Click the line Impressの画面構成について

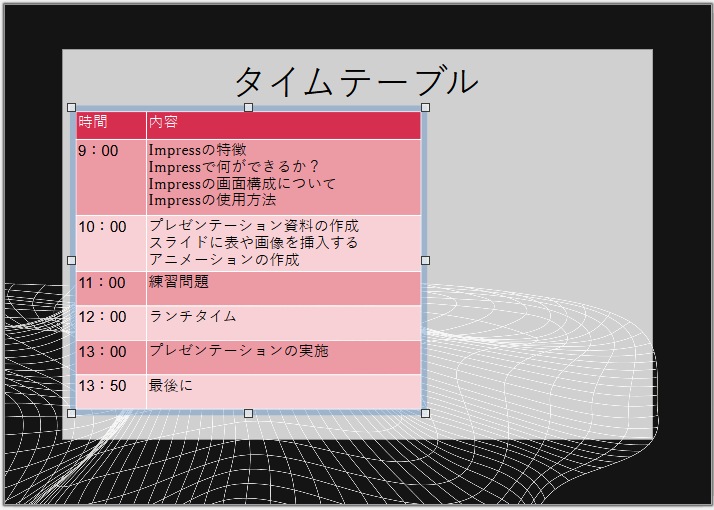pyautogui.click(x=242, y=184)
